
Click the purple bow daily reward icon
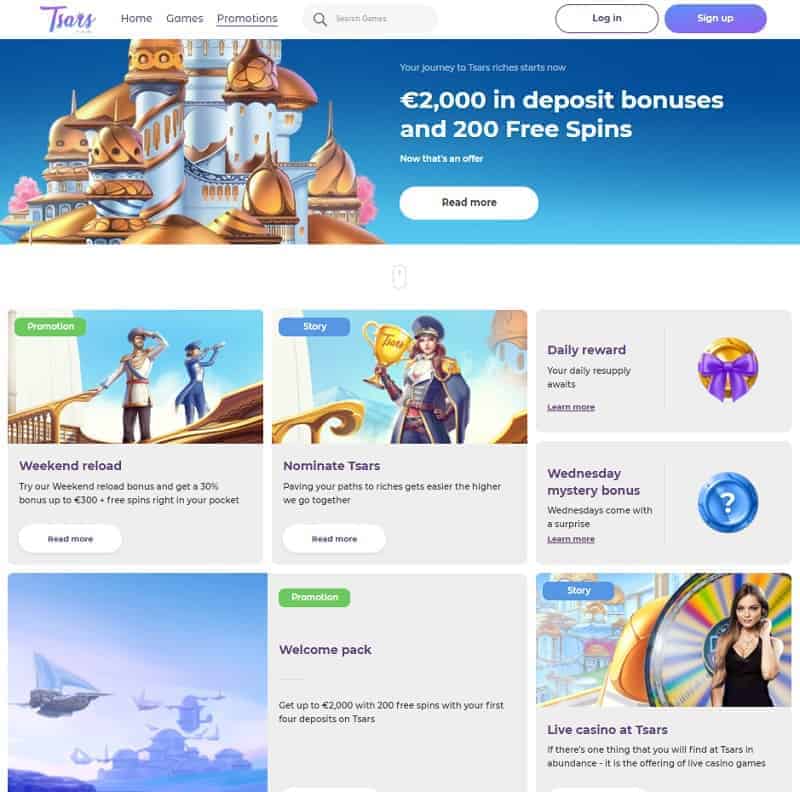pos(728,369)
